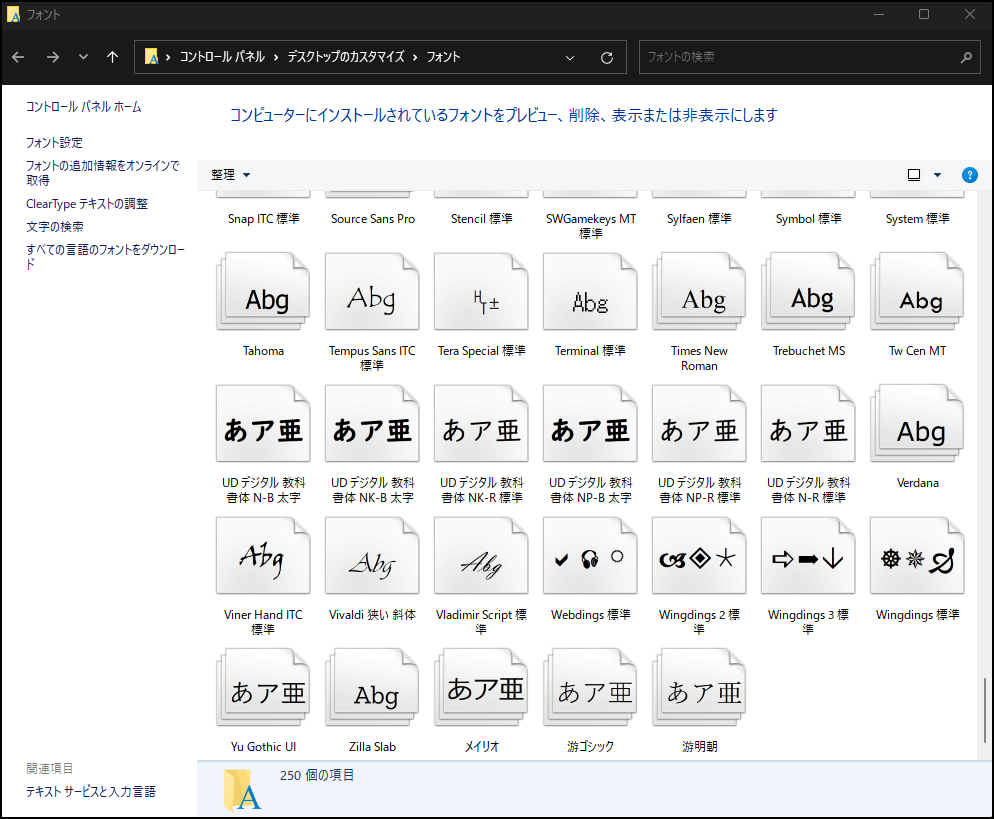Click the Stencil 標準 label
This screenshot has width=994, height=819.
pos(482,219)
